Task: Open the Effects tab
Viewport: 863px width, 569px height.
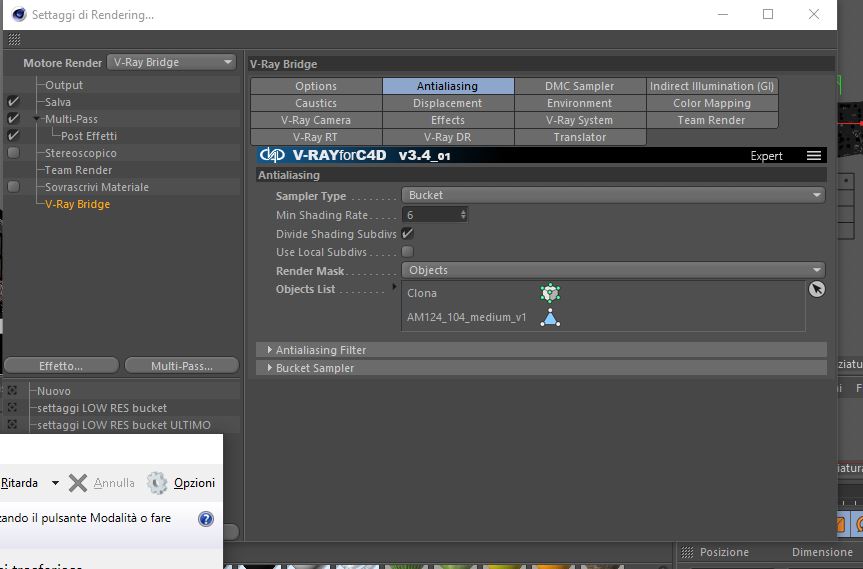Action: pyautogui.click(x=447, y=120)
